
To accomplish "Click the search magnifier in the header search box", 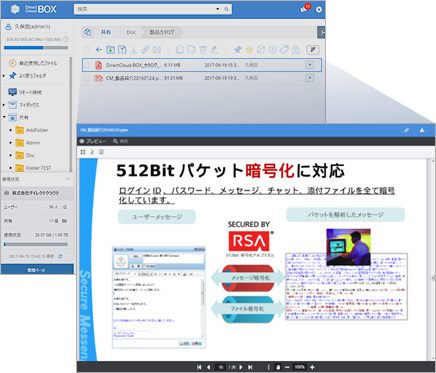I will 226,9.
